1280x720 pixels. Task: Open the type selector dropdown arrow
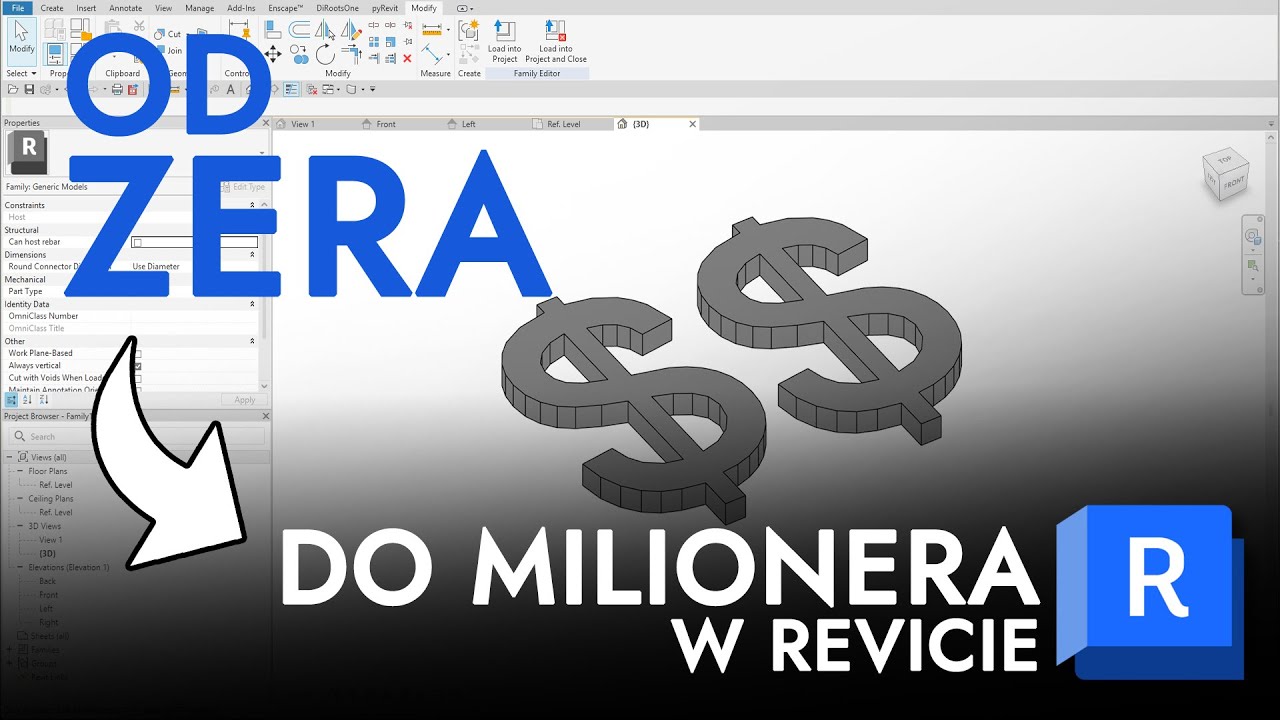(x=262, y=153)
